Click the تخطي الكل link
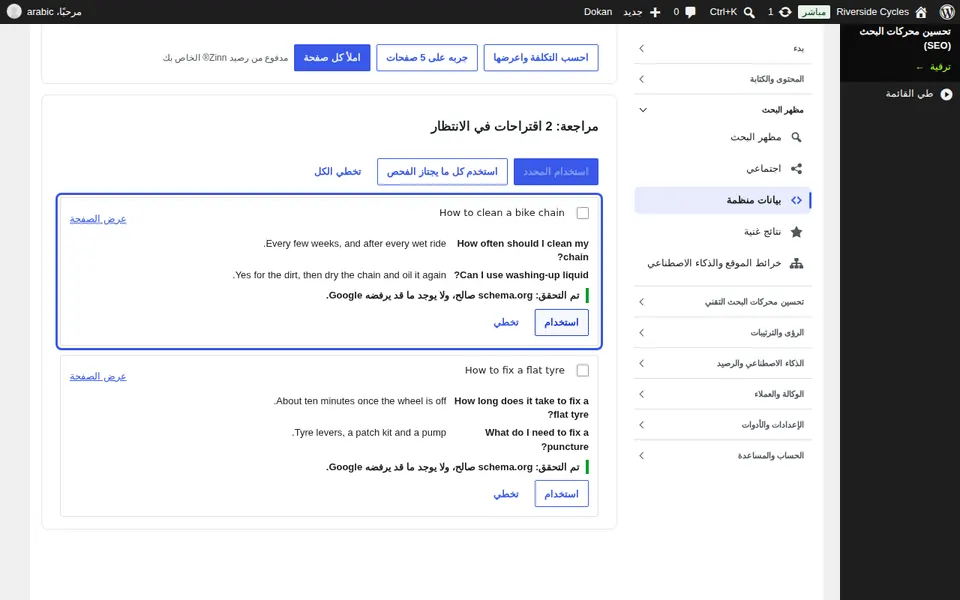 (337, 171)
